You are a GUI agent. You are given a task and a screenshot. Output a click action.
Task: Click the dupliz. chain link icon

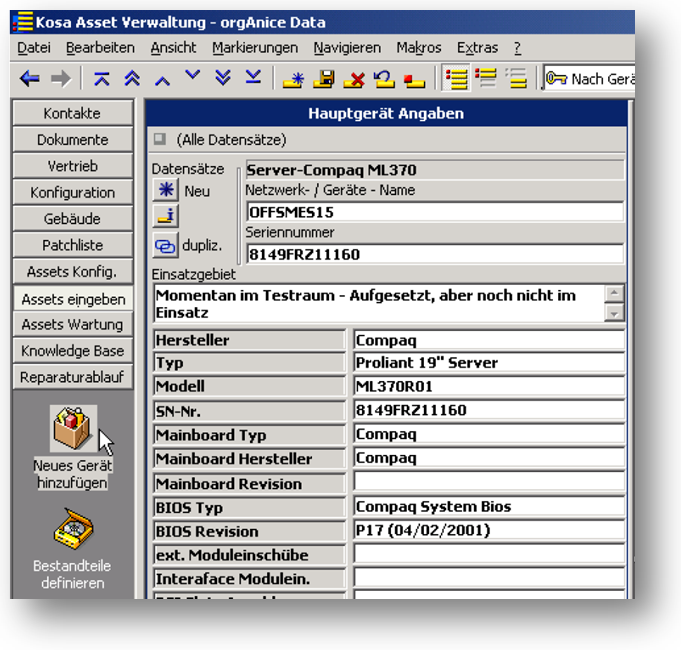[165, 246]
